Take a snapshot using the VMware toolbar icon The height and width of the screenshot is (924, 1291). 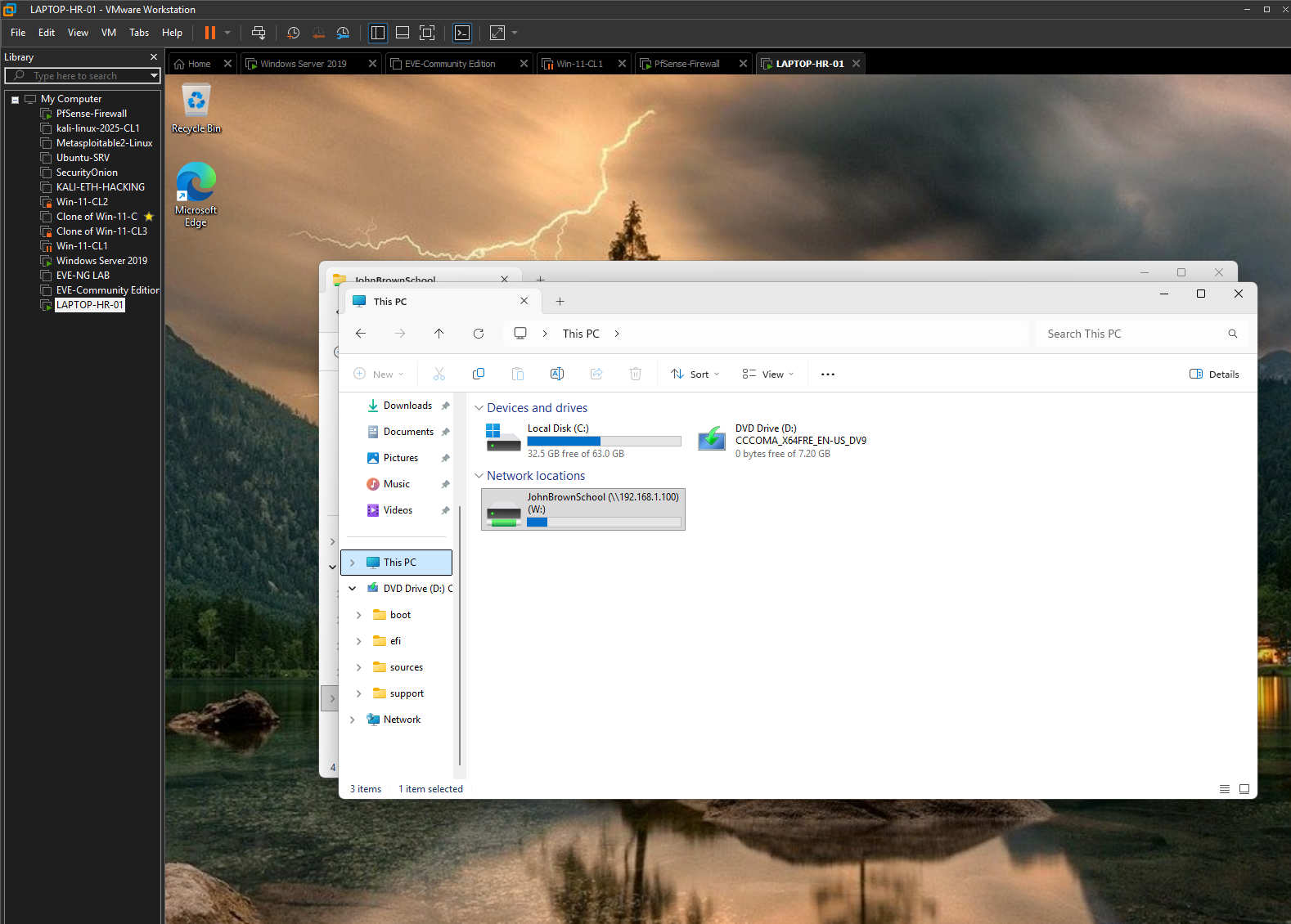(294, 33)
